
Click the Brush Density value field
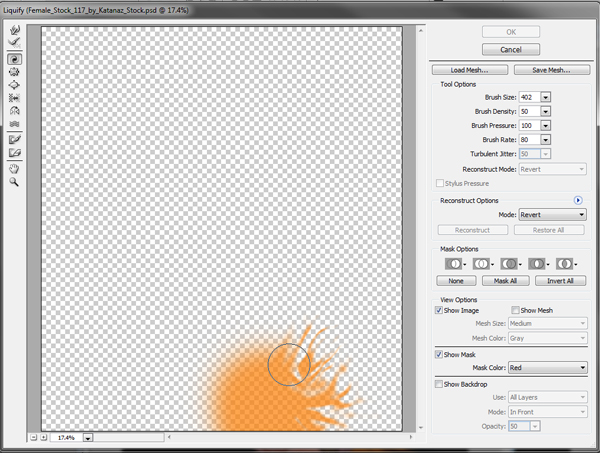coord(530,111)
